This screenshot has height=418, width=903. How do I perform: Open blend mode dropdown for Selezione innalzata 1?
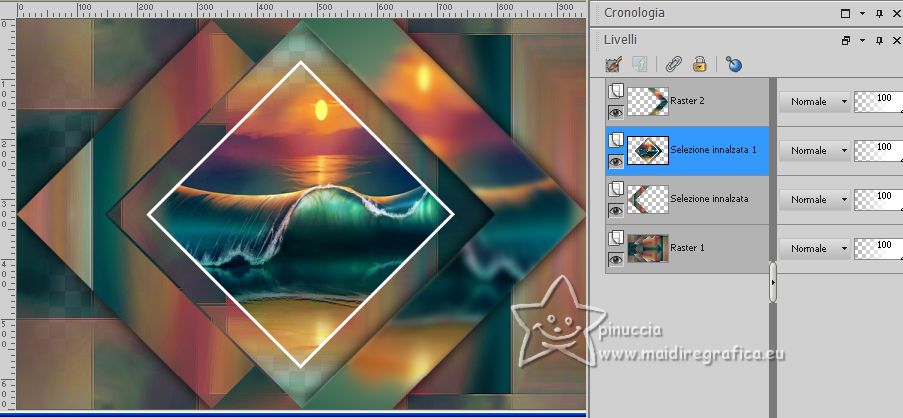[x=814, y=150]
